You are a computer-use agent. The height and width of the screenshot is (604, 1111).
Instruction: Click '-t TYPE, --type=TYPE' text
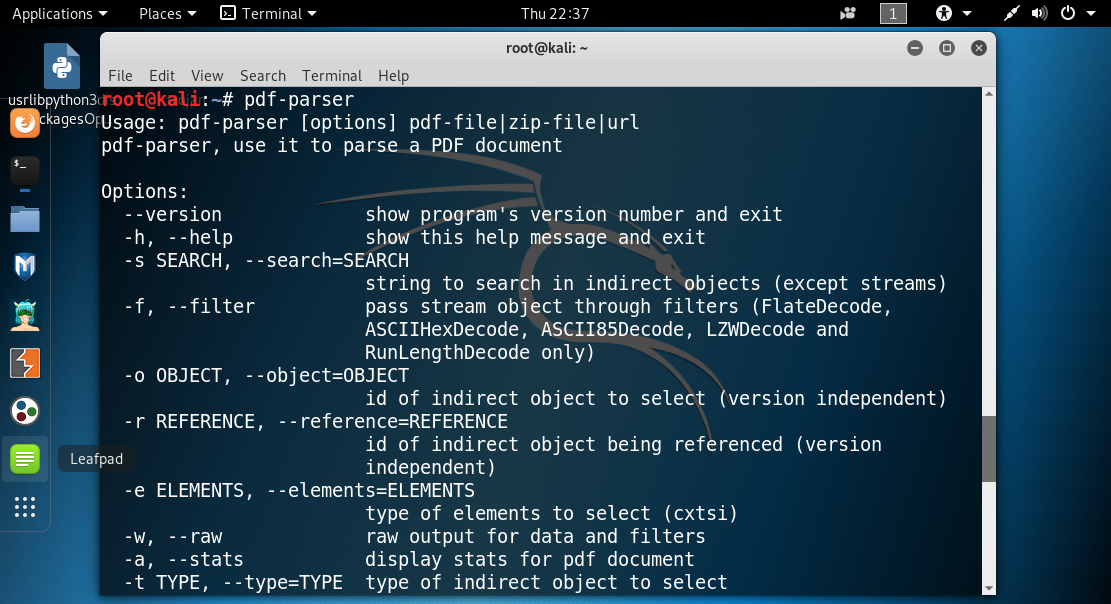[233, 582]
